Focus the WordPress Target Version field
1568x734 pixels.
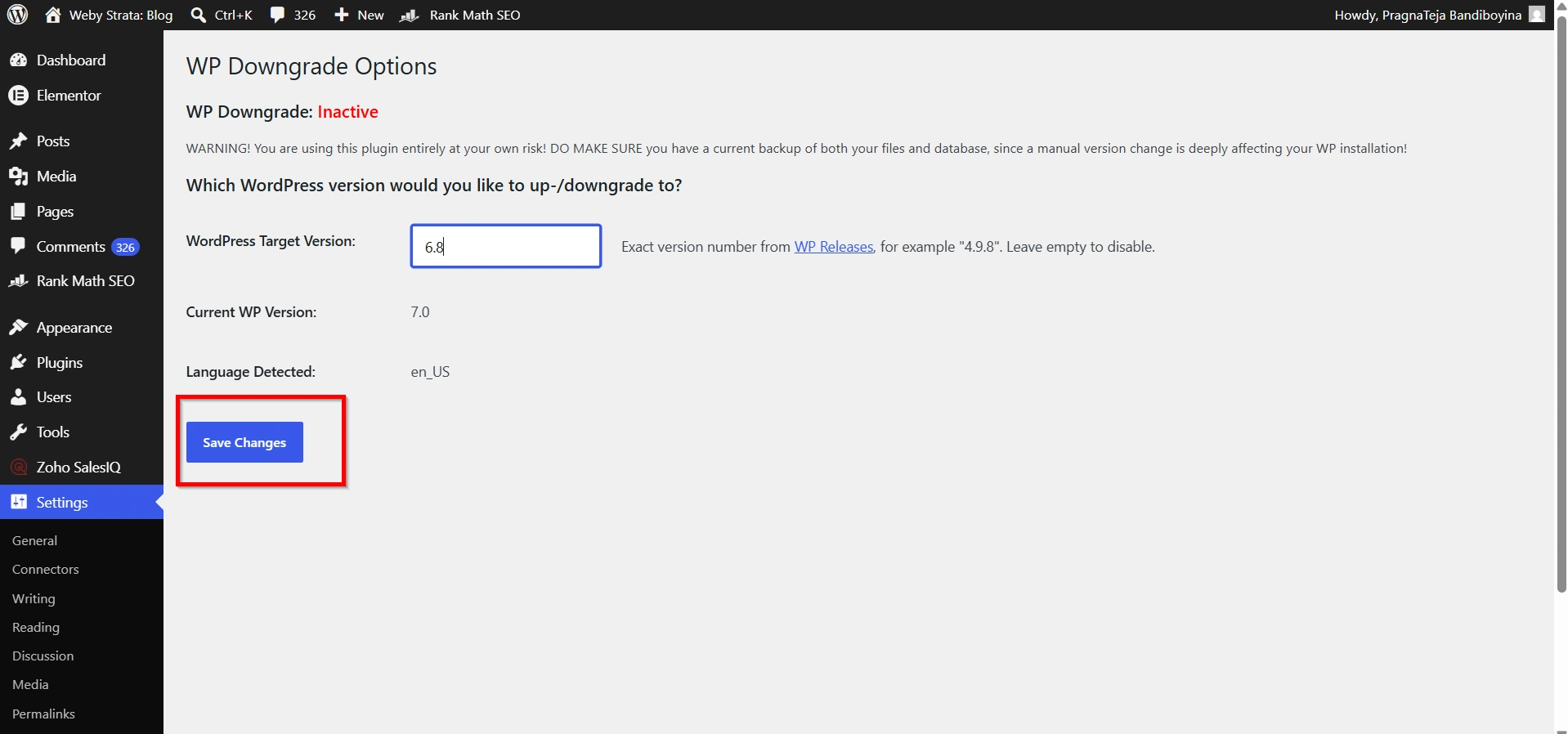pyautogui.click(x=506, y=246)
